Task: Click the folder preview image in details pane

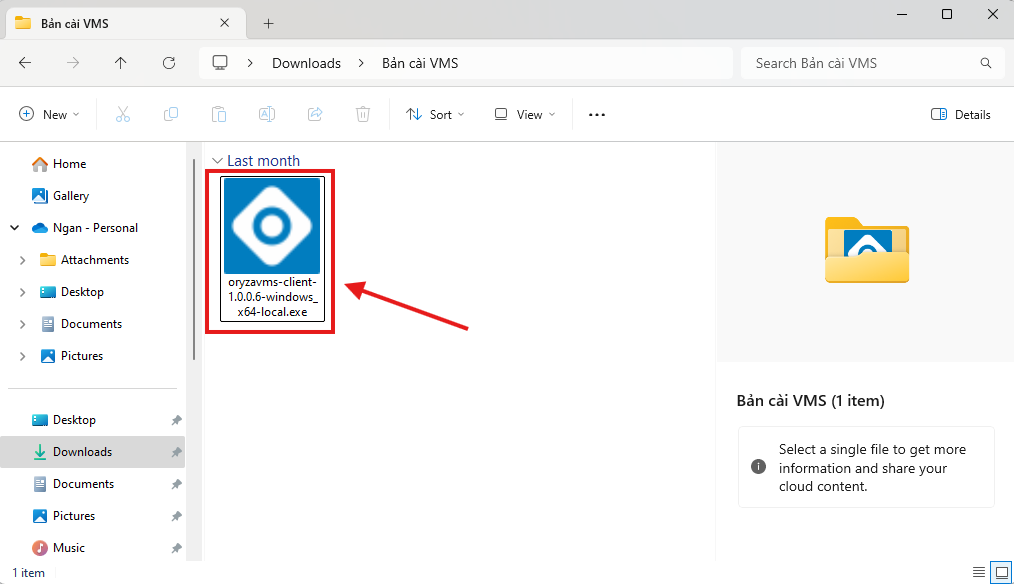Action: [x=867, y=250]
